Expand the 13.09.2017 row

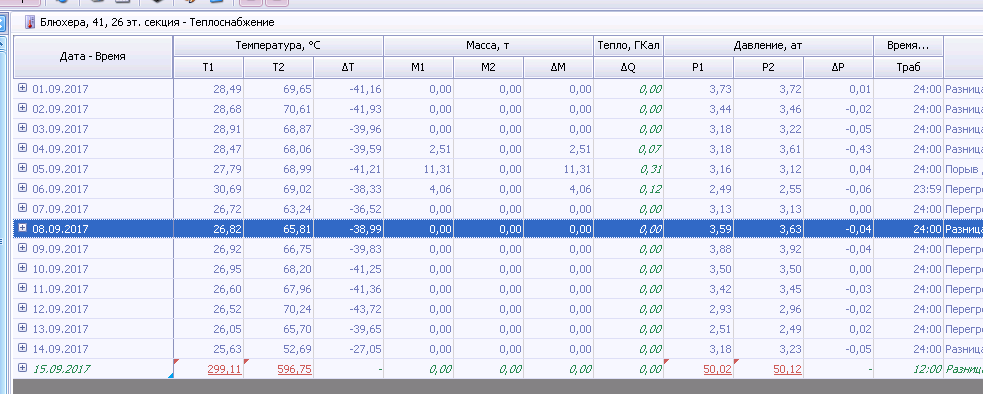coord(23,329)
